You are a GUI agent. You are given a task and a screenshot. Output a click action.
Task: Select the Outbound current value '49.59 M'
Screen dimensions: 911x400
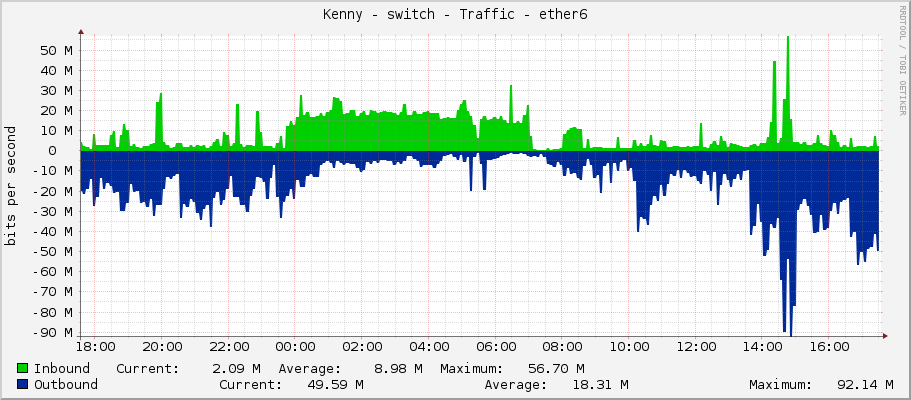tap(335, 384)
